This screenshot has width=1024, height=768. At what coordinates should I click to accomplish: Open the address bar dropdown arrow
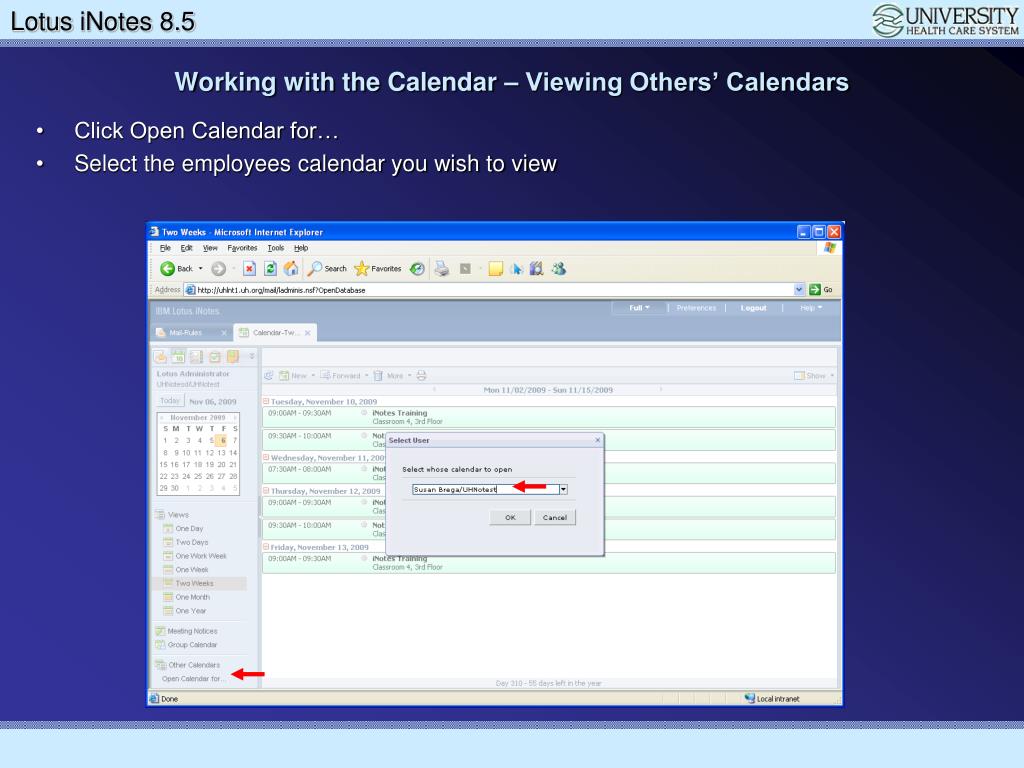click(x=799, y=289)
